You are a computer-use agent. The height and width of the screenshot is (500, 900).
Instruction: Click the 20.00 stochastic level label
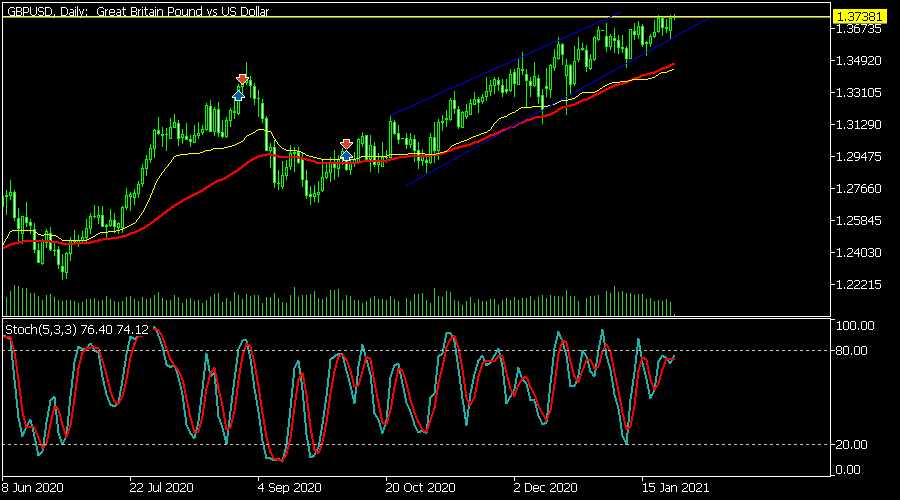(855, 444)
